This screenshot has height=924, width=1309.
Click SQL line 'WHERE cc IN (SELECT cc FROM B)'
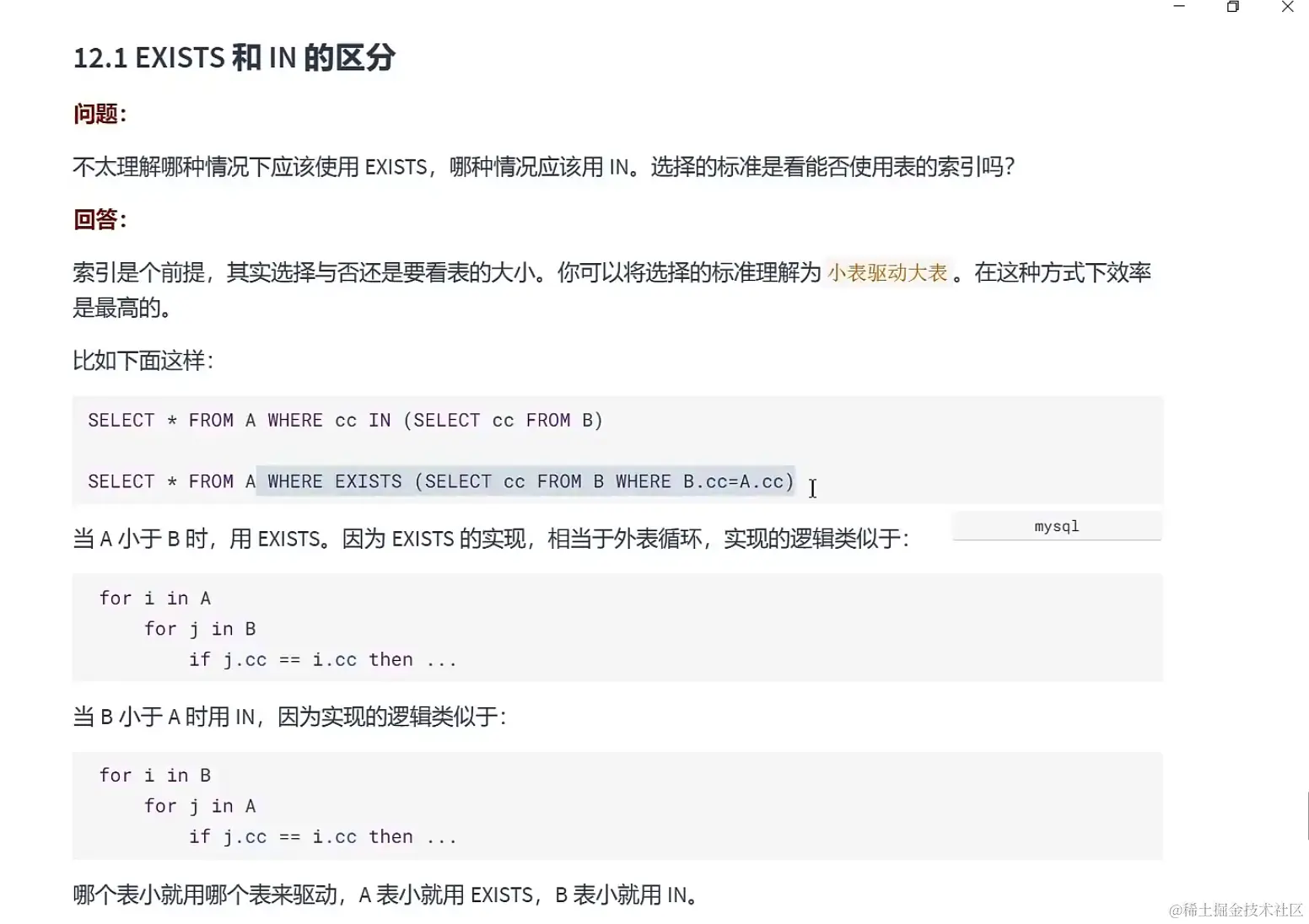435,420
